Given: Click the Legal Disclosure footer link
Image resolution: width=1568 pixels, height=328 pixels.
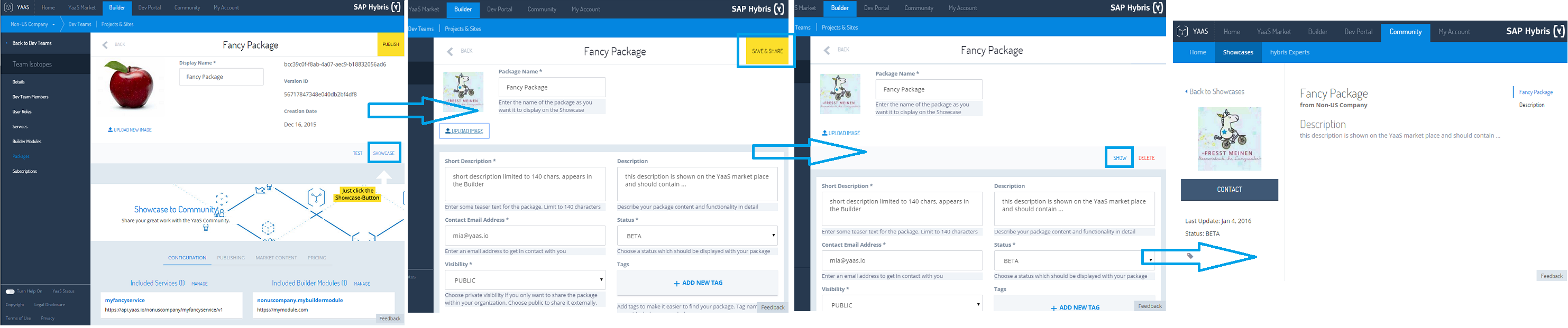Looking at the screenshot, I should tap(49, 305).
